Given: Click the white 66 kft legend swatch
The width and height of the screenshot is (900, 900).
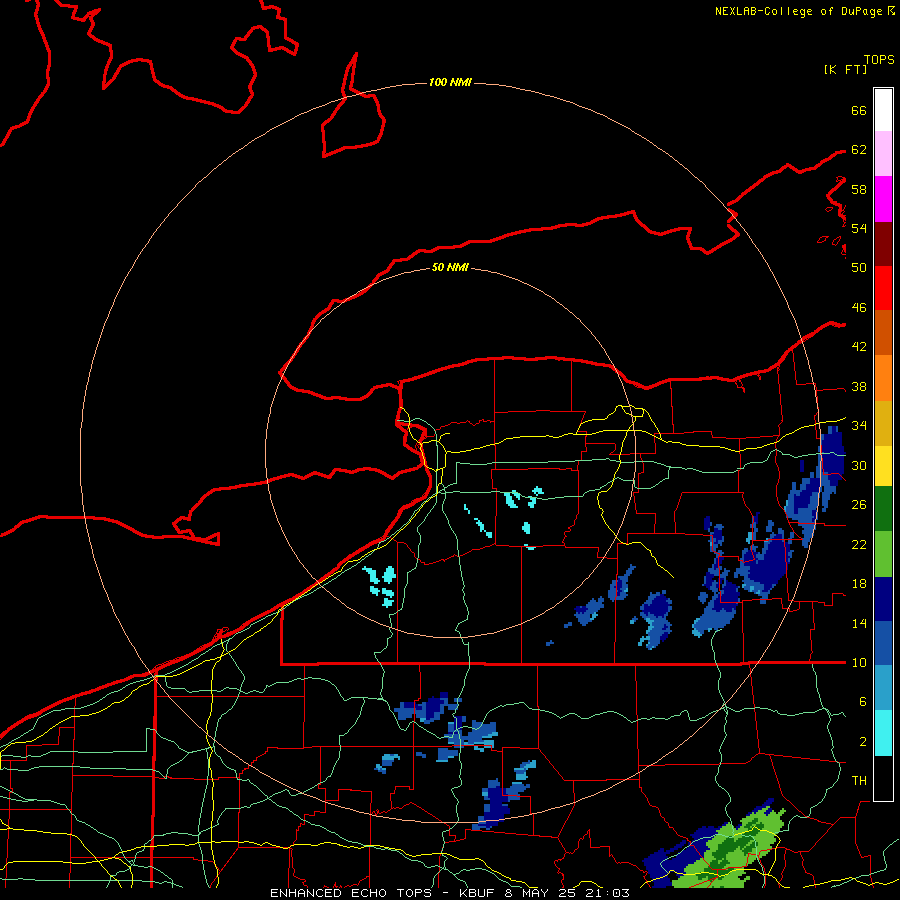Looking at the screenshot, I should (883, 110).
